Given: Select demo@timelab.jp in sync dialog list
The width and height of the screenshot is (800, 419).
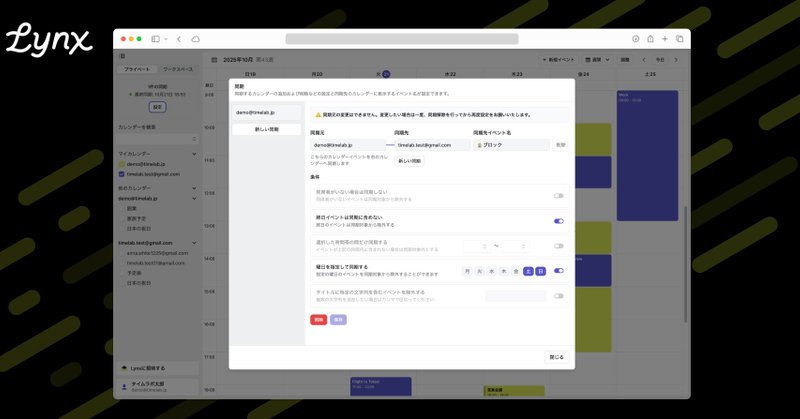Looking at the screenshot, I should click(266, 112).
